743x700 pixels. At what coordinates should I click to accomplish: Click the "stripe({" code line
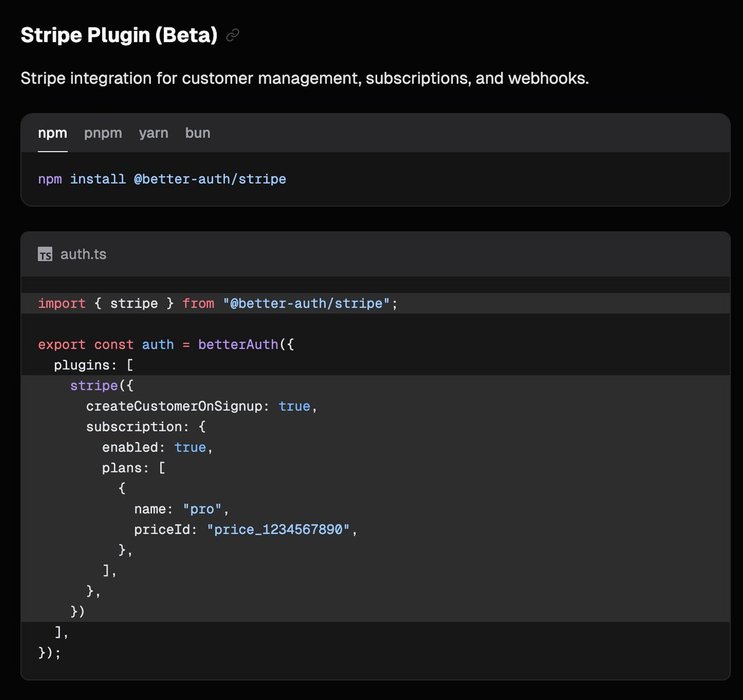click(x=102, y=386)
